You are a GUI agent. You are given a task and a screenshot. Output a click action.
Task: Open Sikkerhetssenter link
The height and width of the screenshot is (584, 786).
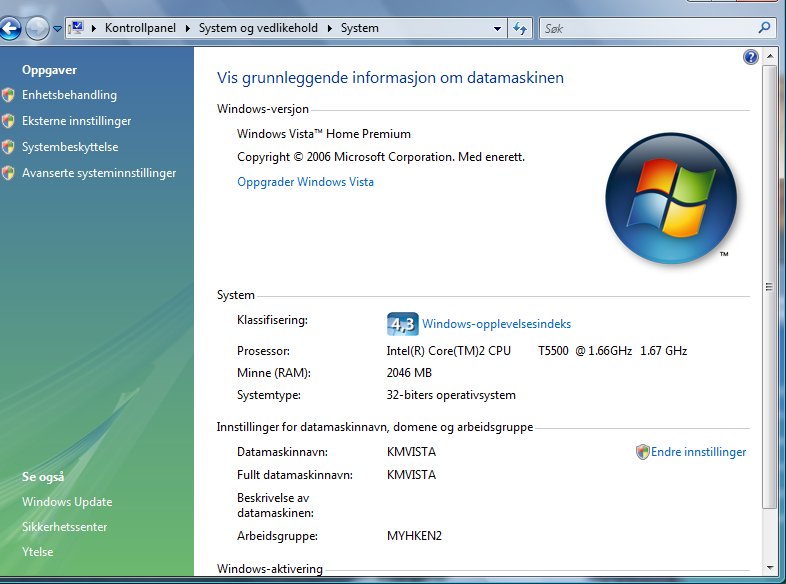(x=64, y=527)
